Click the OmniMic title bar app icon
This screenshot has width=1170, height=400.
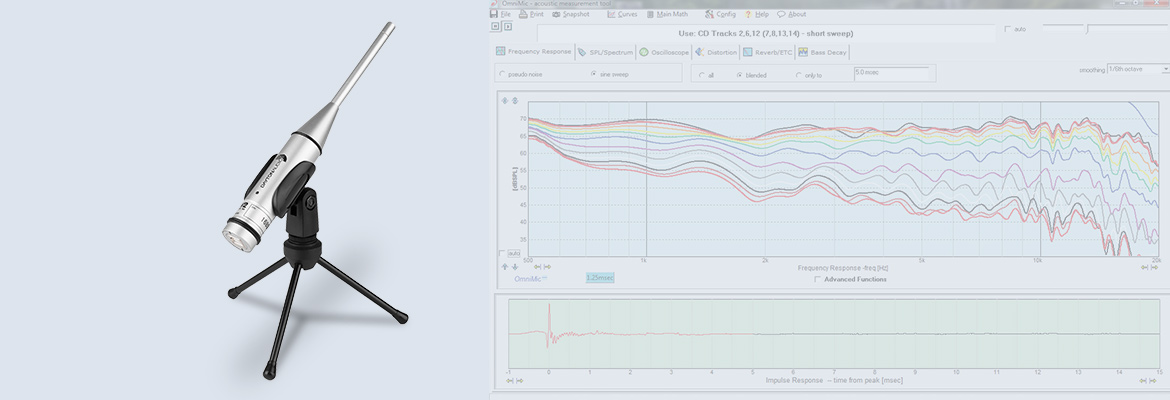[494, 4]
